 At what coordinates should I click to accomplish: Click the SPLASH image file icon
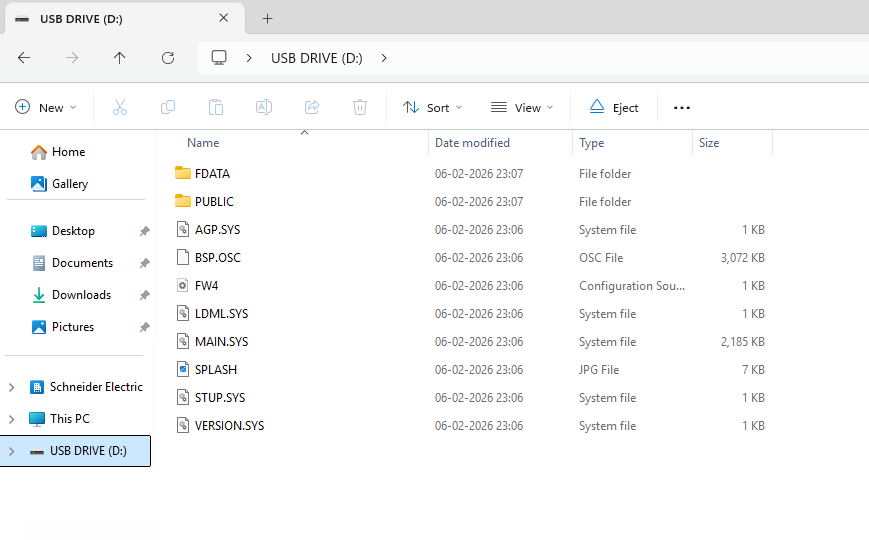(x=183, y=369)
